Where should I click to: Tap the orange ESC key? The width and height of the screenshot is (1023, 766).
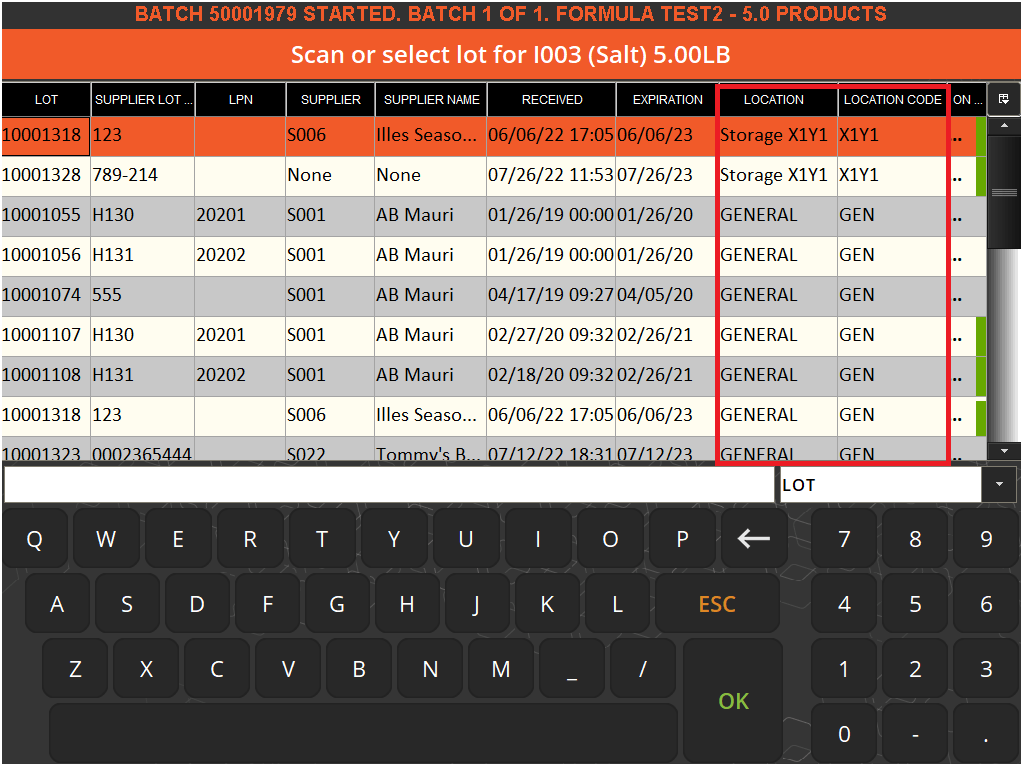(x=717, y=604)
